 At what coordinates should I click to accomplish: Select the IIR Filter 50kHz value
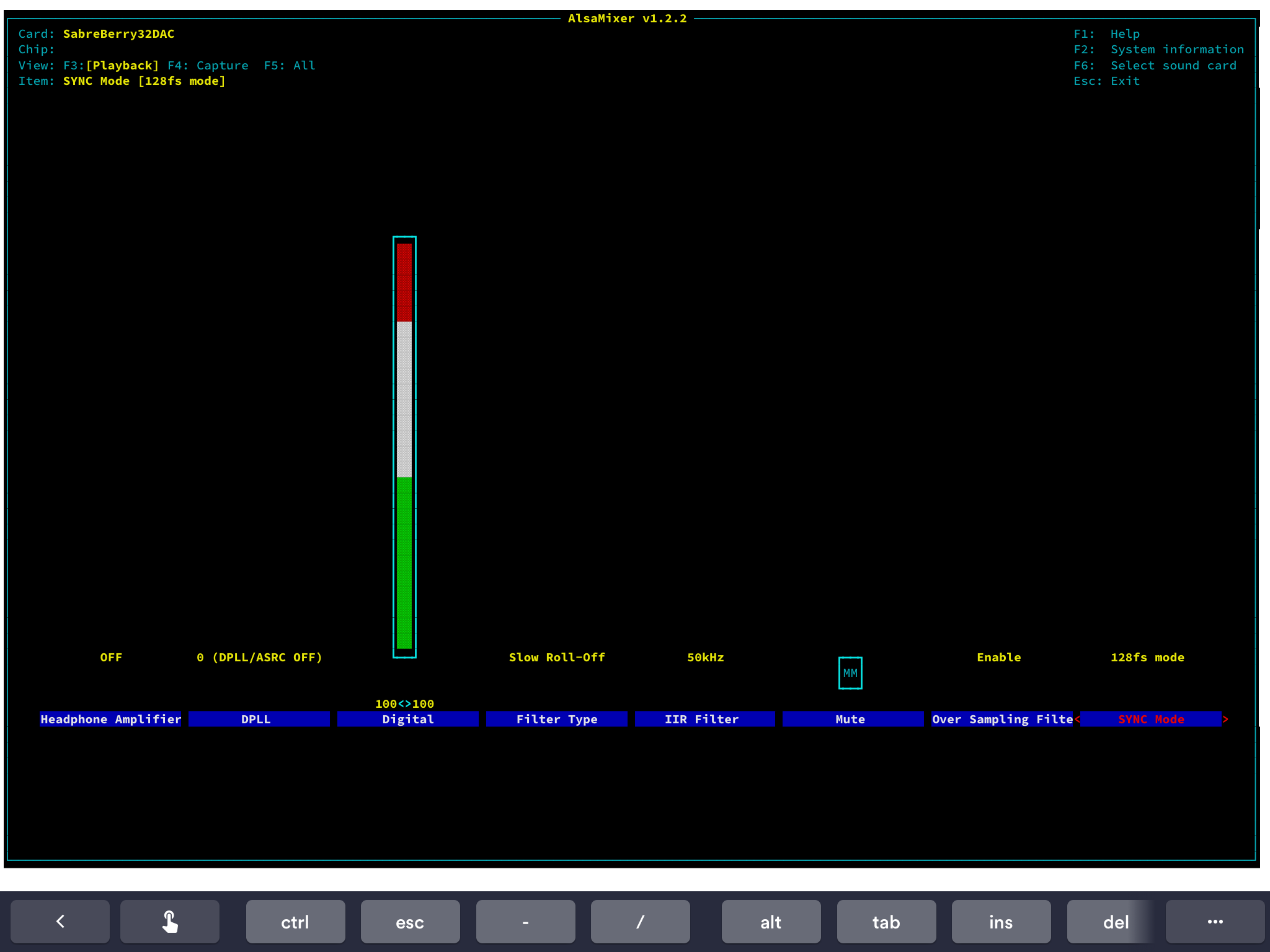(705, 658)
